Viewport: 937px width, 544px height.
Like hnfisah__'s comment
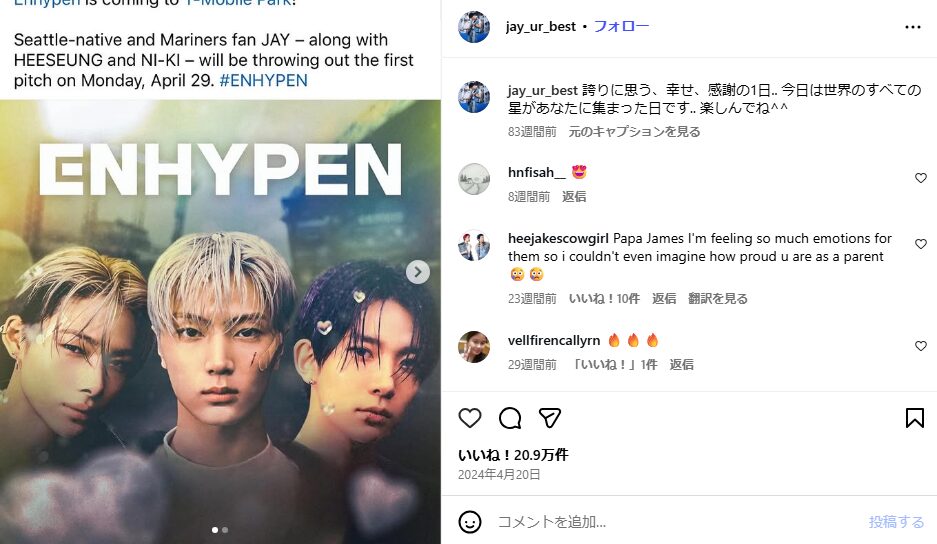(x=920, y=178)
